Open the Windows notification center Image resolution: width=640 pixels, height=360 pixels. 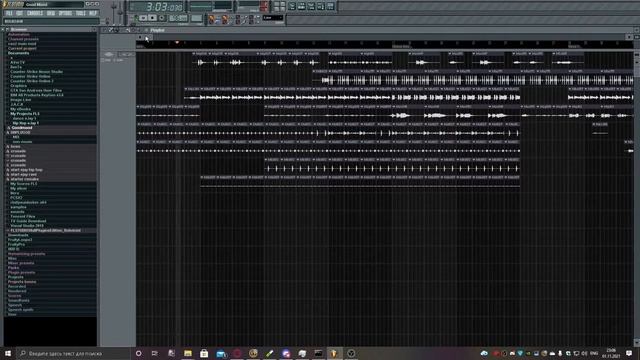(629, 353)
